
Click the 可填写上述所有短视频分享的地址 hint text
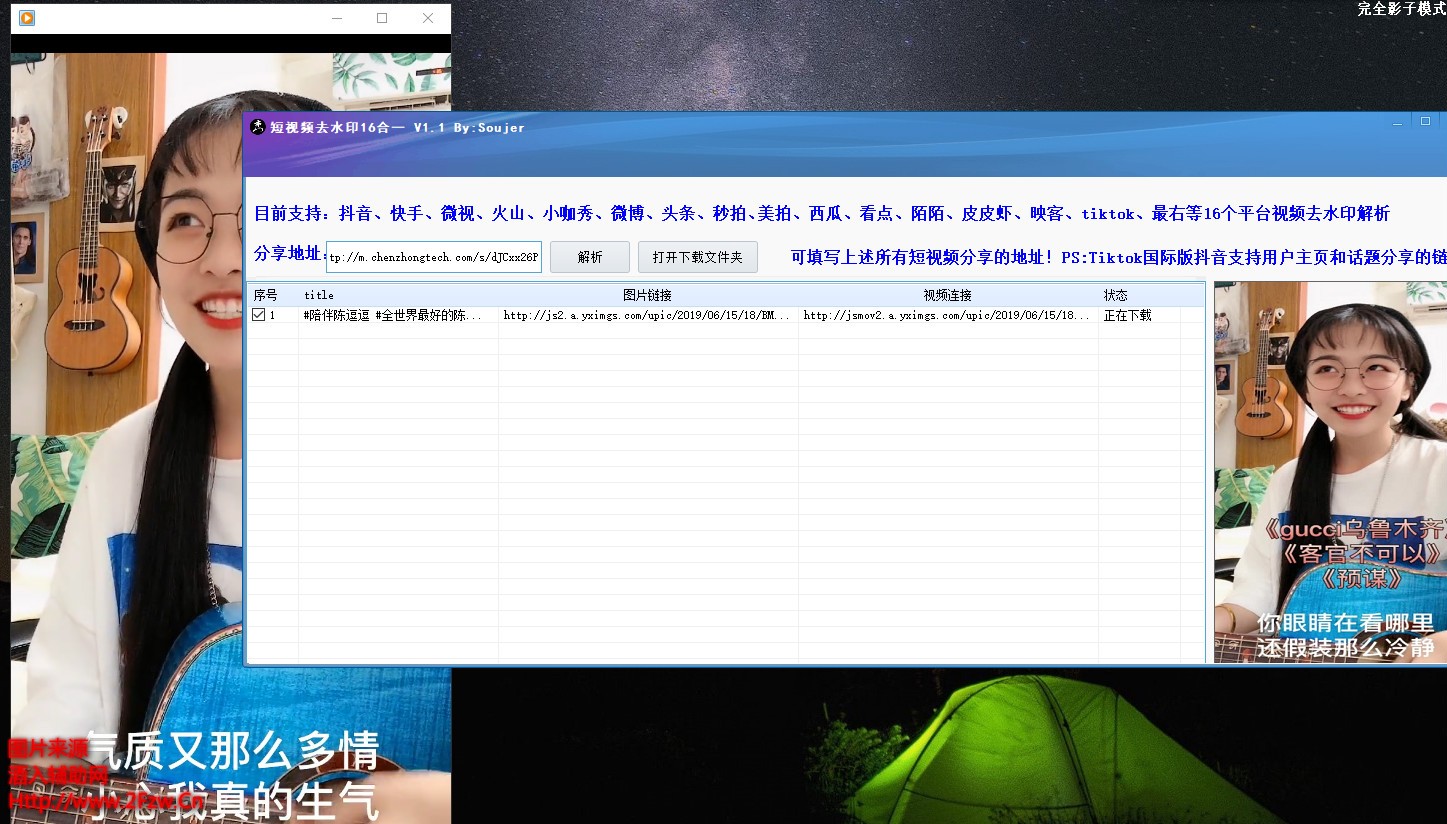(x=1118, y=257)
